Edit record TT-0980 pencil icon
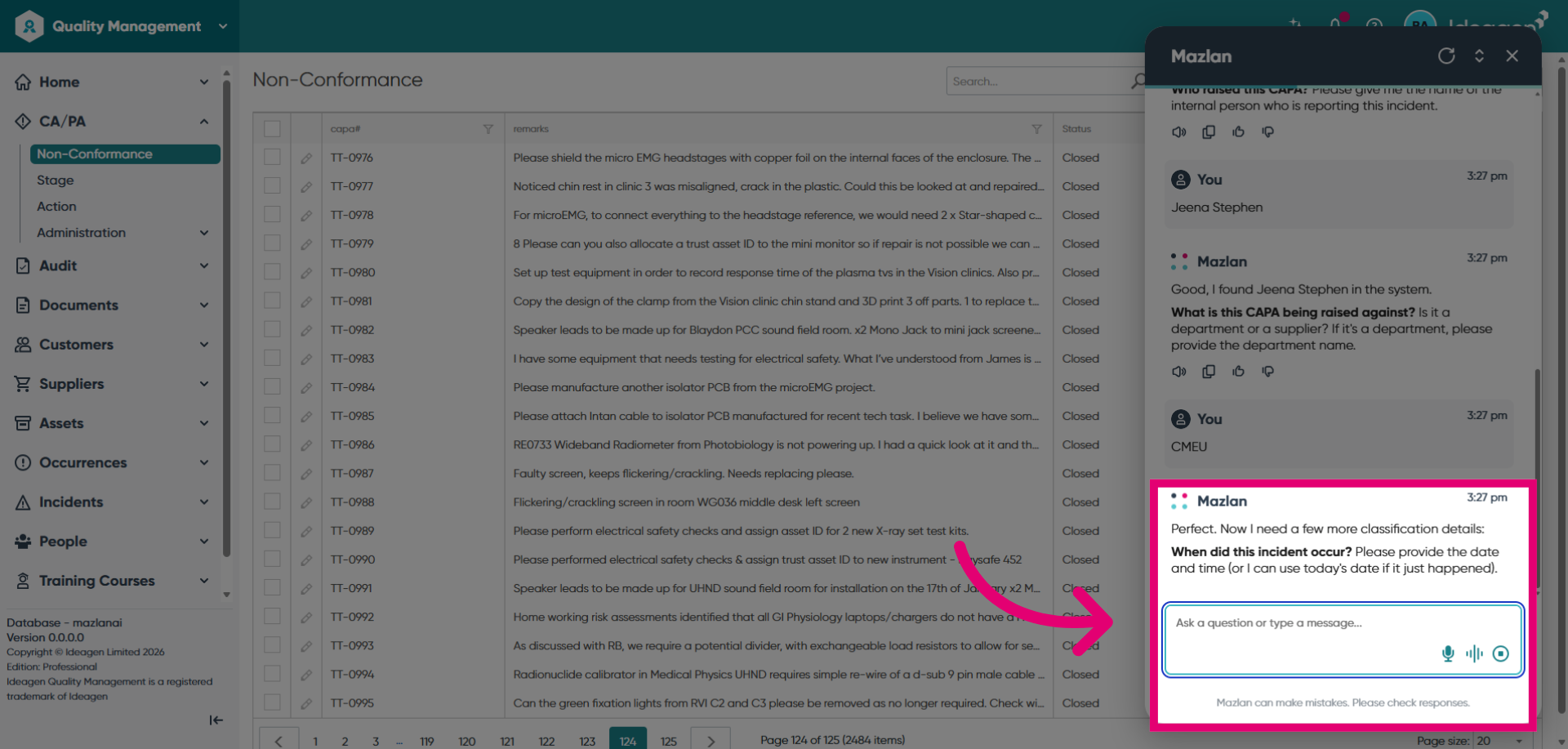Viewport: 1568px width, 749px height. (306, 273)
